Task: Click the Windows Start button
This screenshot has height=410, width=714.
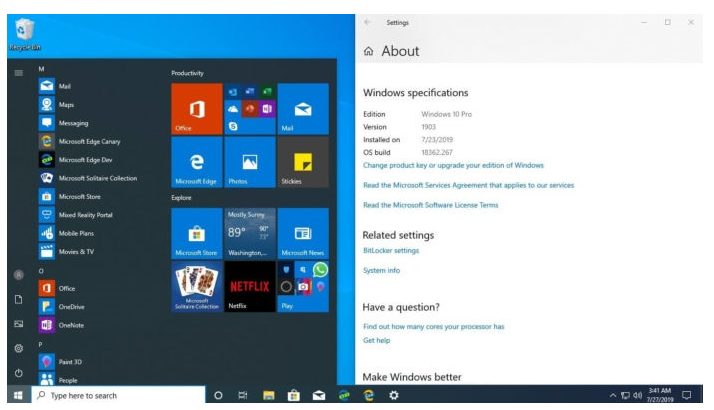Action: (x=18, y=395)
